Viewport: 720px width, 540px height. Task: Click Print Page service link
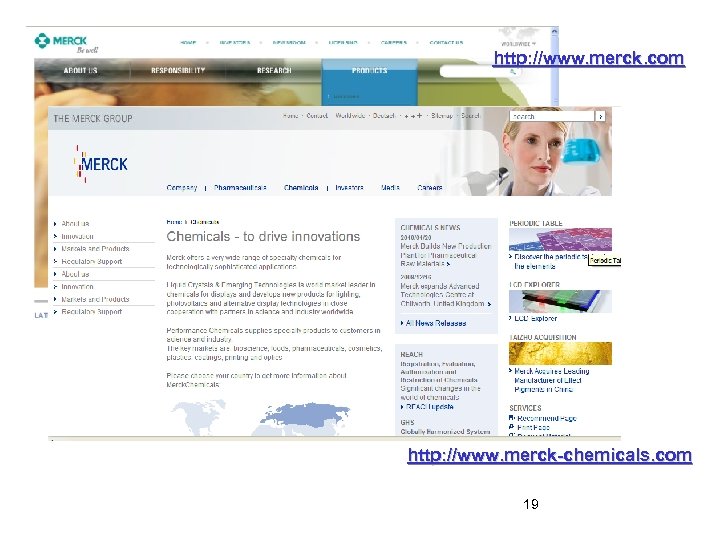click(533, 427)
